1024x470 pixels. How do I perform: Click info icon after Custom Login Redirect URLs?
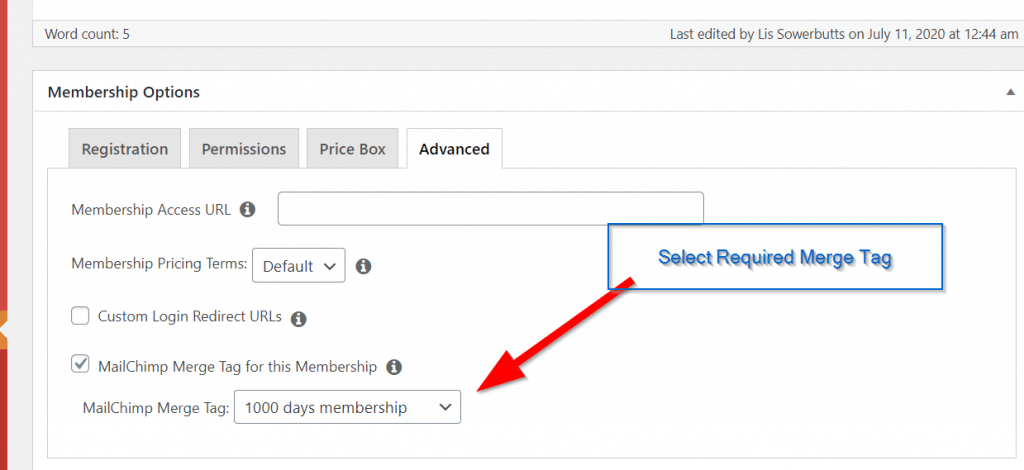(298, 319)
